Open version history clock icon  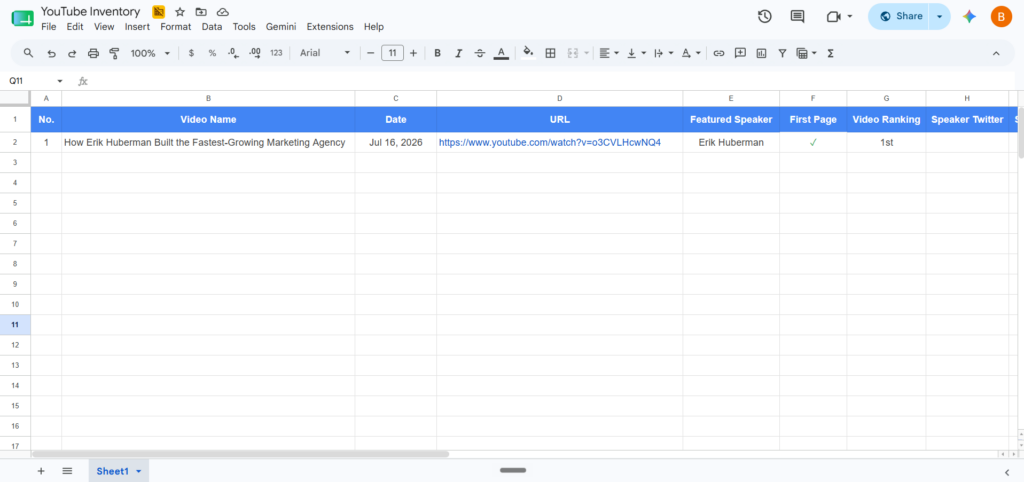(765, 16)
